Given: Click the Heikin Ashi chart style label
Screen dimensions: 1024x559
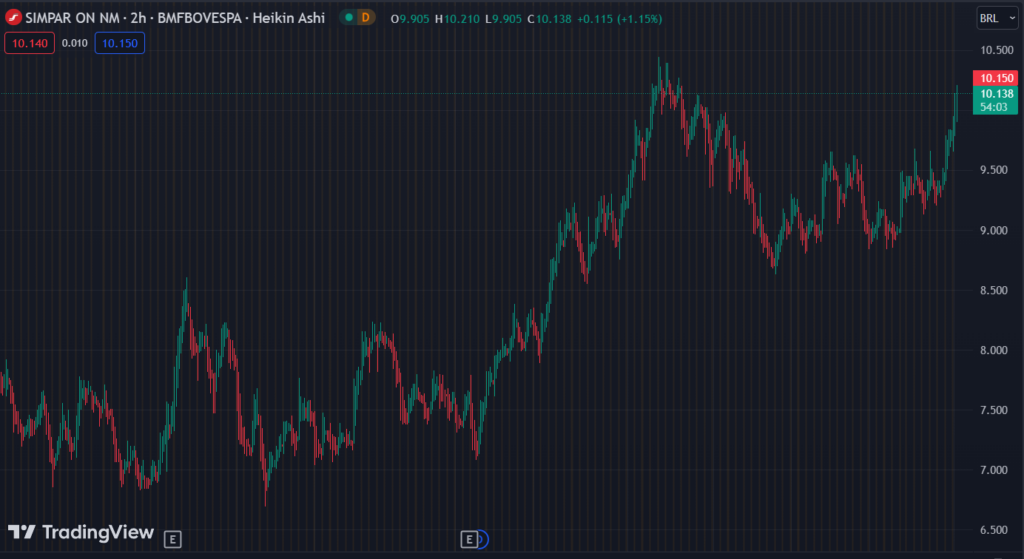Looking at the screenshot, I should pyautogui.click(x=289, y=18).
